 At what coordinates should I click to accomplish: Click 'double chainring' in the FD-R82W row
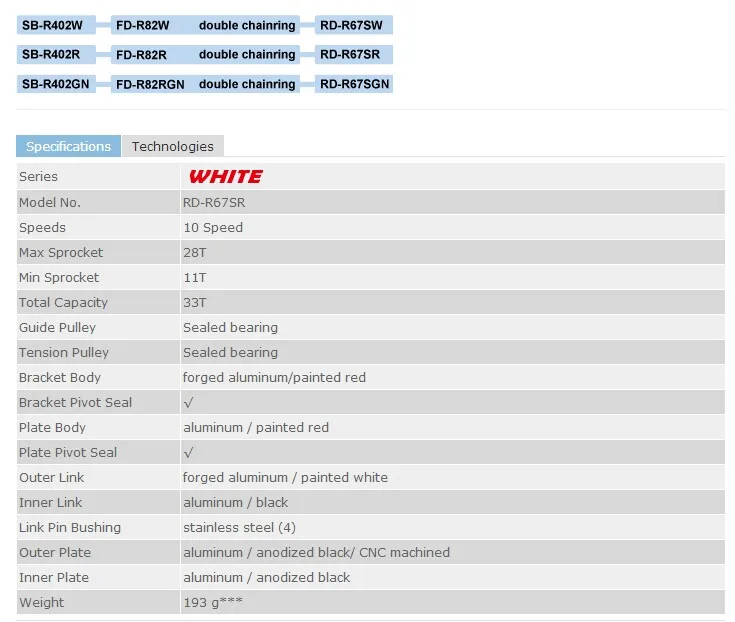tap(247, 25)
